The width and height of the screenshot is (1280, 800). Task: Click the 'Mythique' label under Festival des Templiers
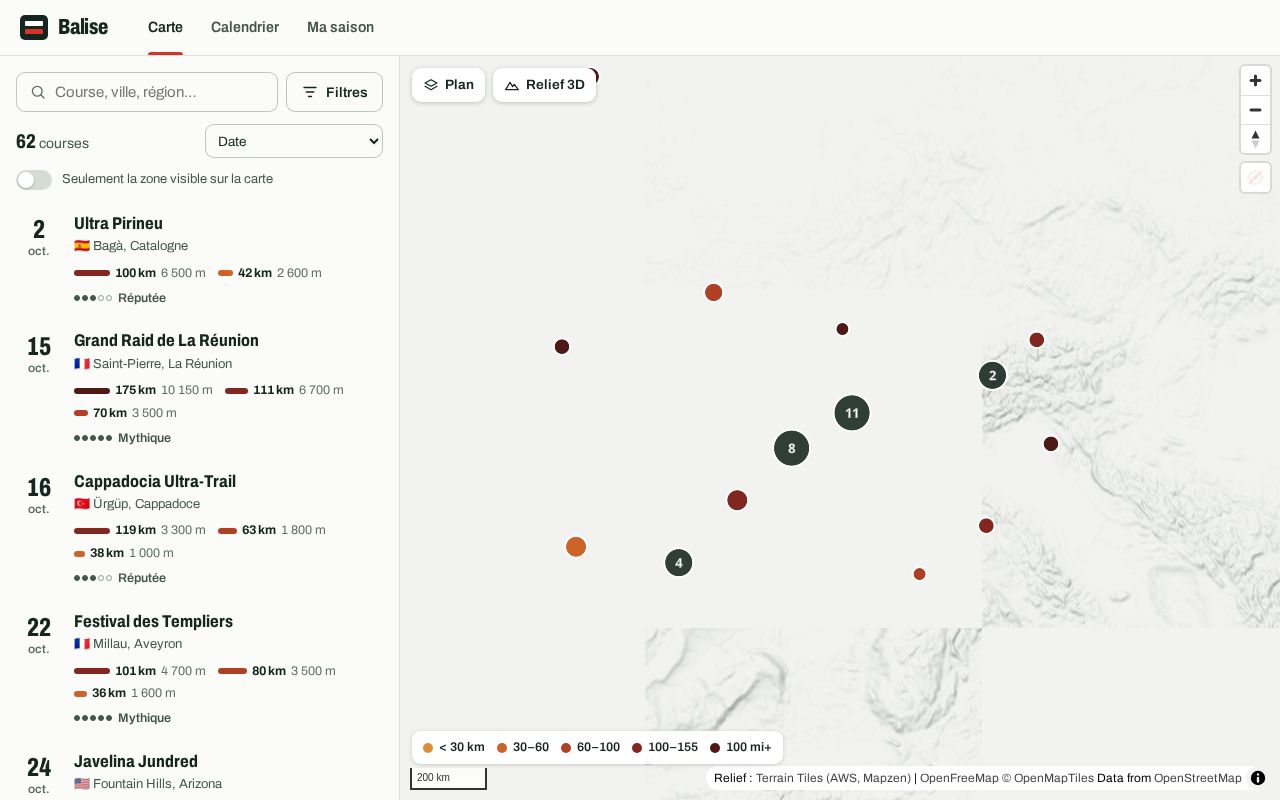click(x=144, y=718)
